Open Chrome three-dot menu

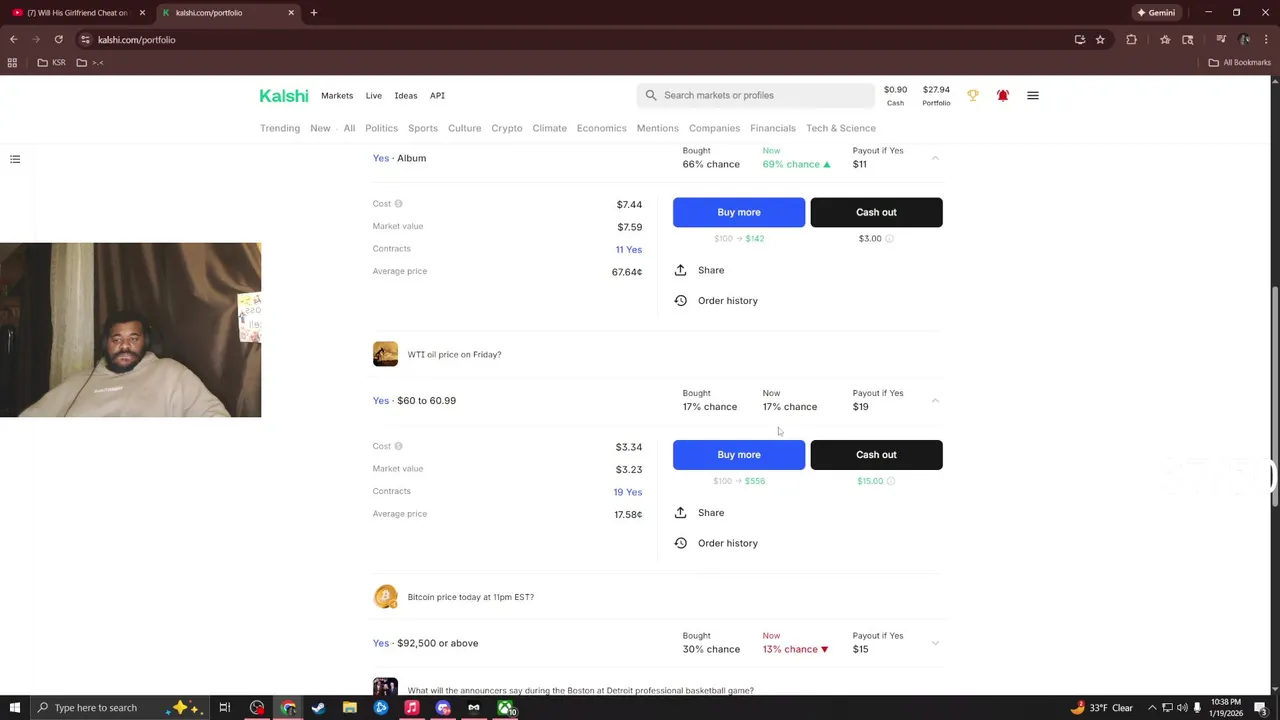[x=1266, y=40]
